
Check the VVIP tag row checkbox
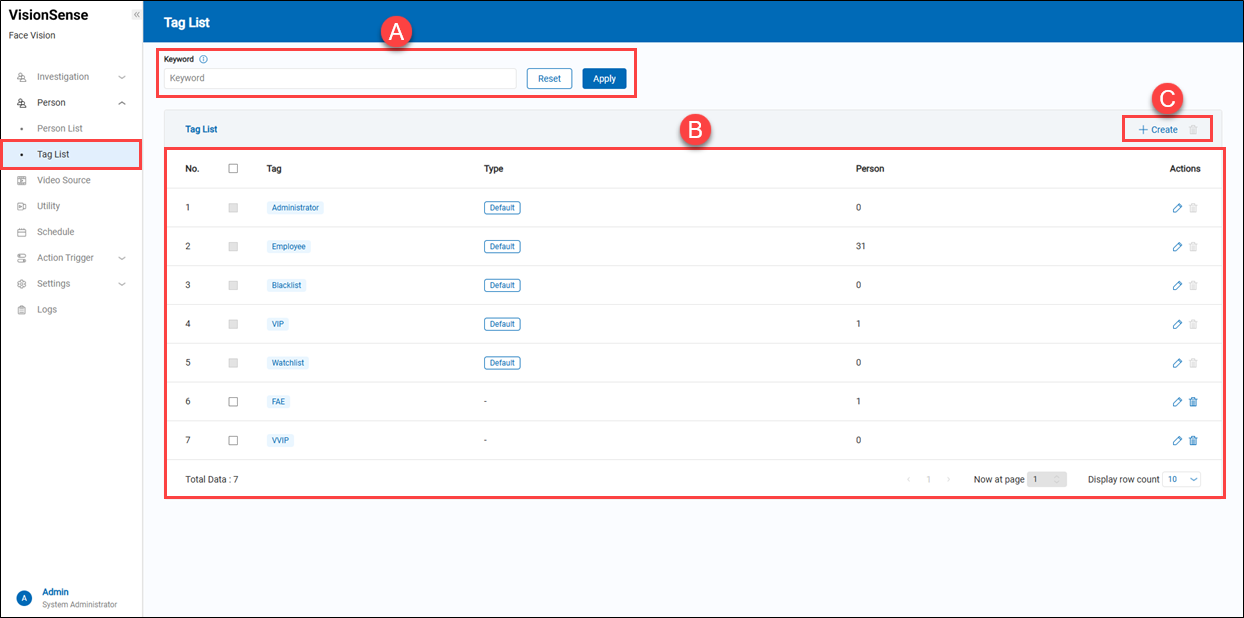(x=233, y=441)
